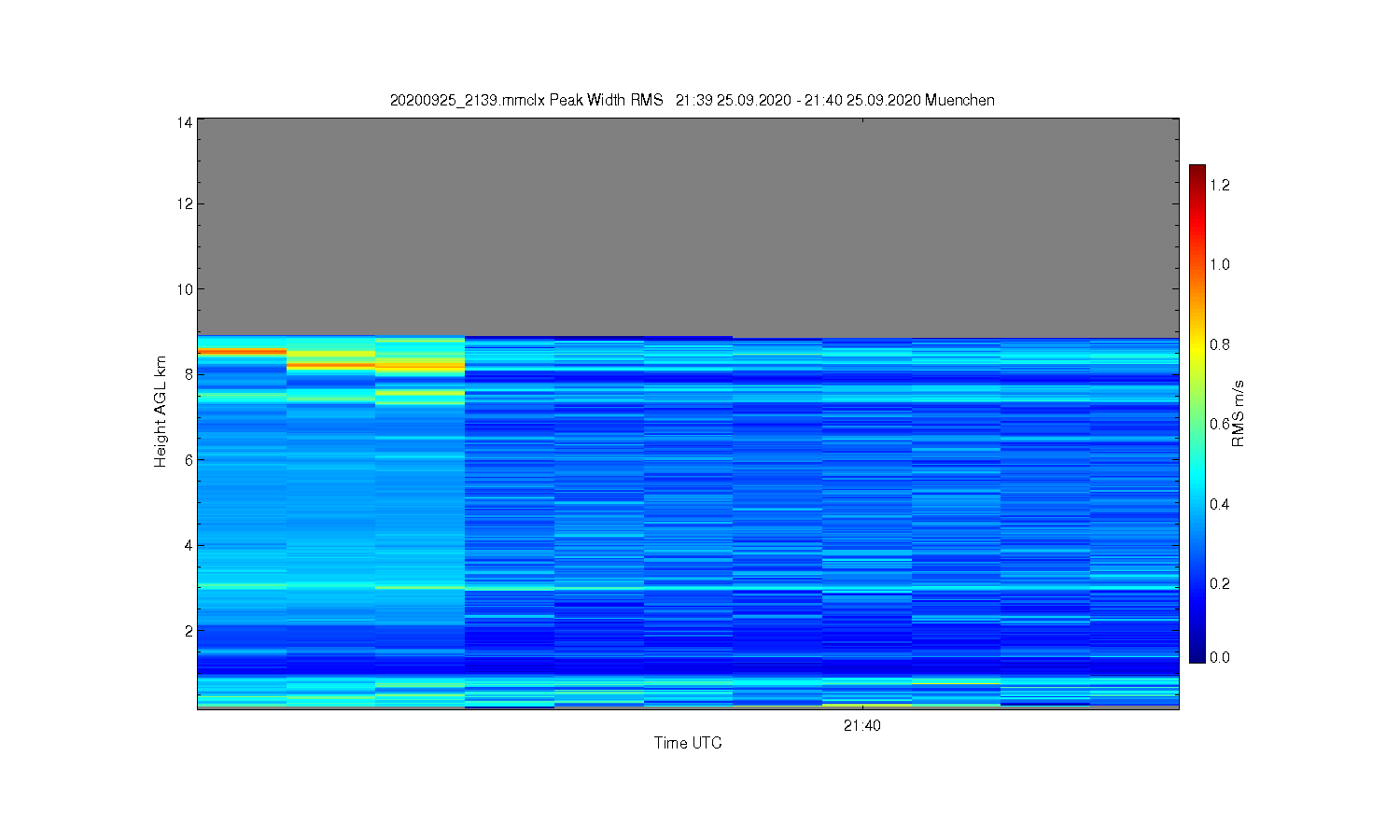Click the '21:40' time tick label
Viewport: 1400px width, 840px height.
click(x=862, y=725)
